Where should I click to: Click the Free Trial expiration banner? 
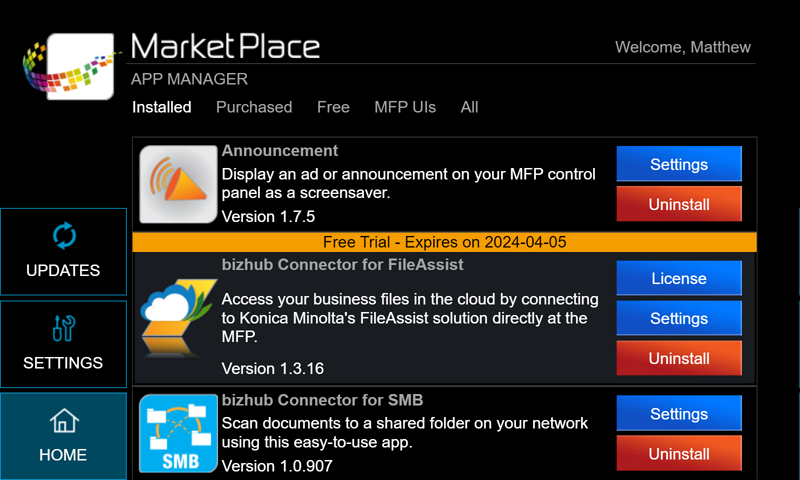coord(444,242)
